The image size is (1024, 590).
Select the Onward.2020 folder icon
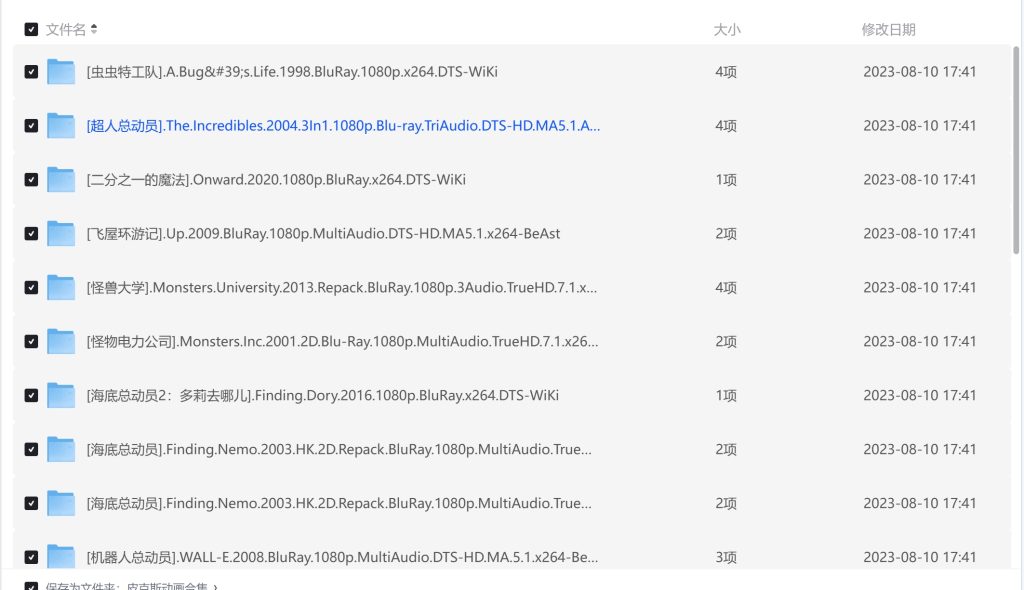[x=61, y=180]
